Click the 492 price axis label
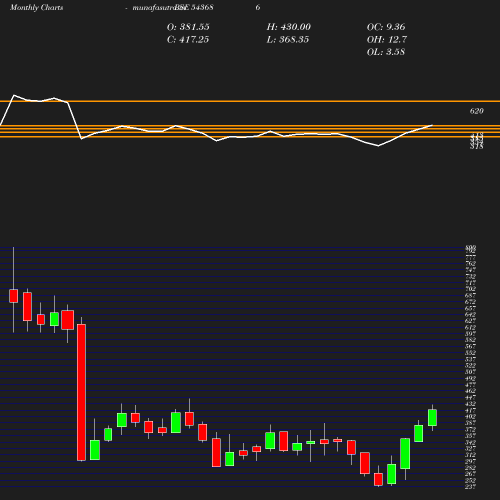 pyautogui.click(x=471, y=378)
